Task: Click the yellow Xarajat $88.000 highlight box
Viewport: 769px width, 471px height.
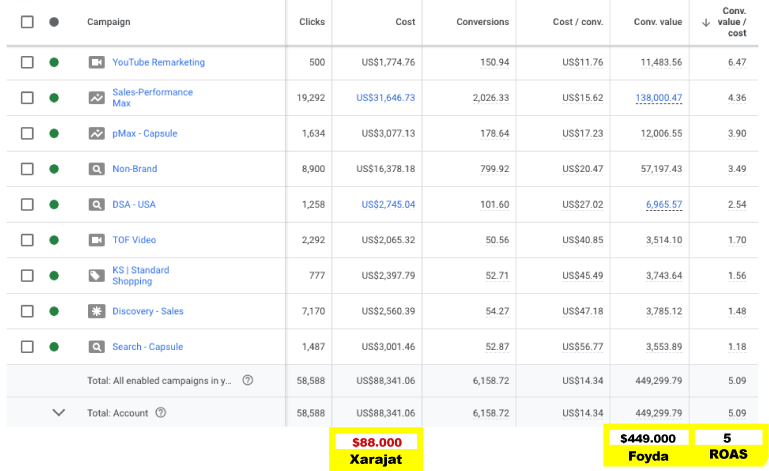Action: pyautogui.click(x=377, y=448)
